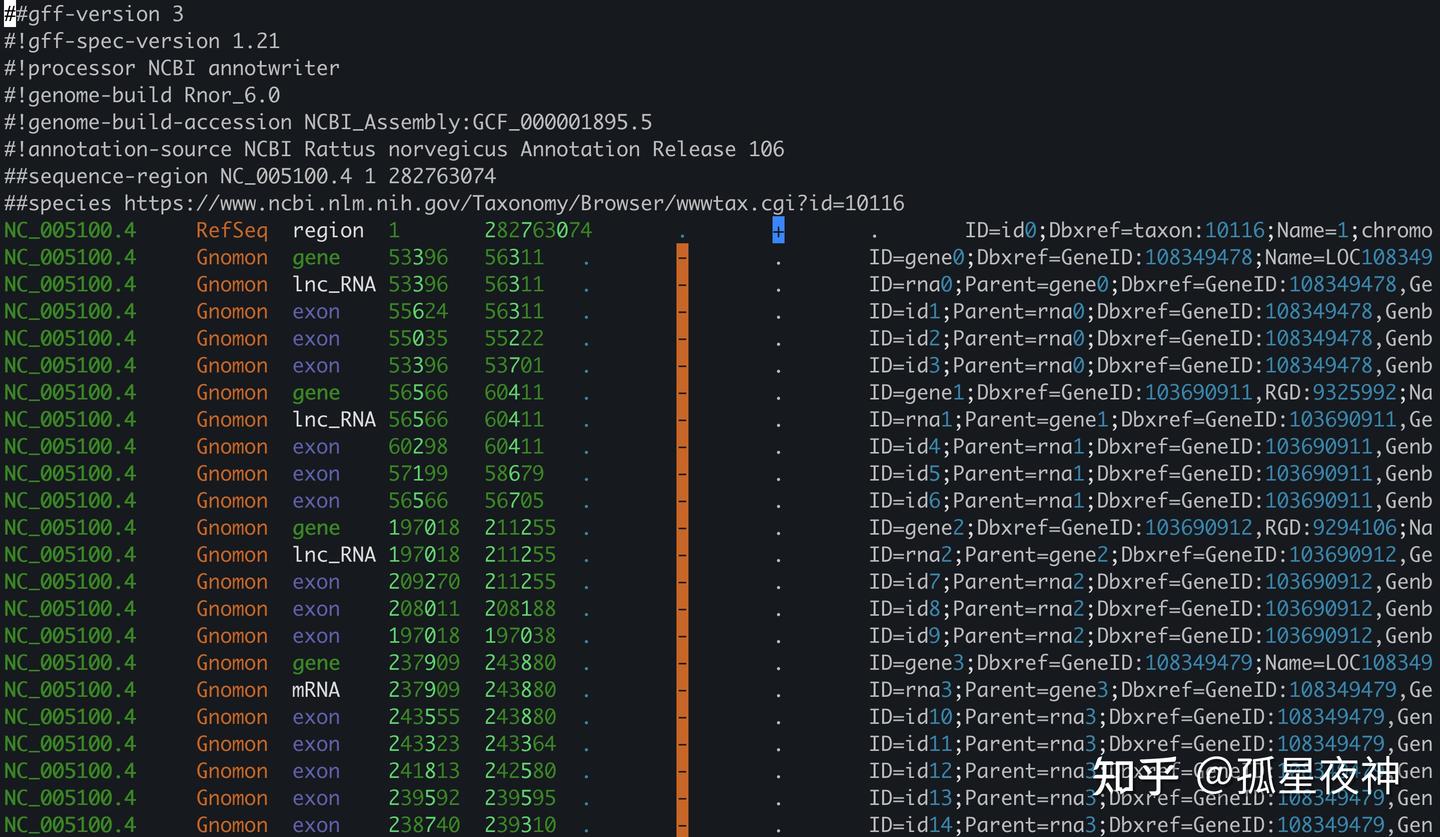Select "ID=rna3;Parent=gene3" attribute text
This screenshot has height=837, width=1440.
pyautogui.click(x=989, y=689)
